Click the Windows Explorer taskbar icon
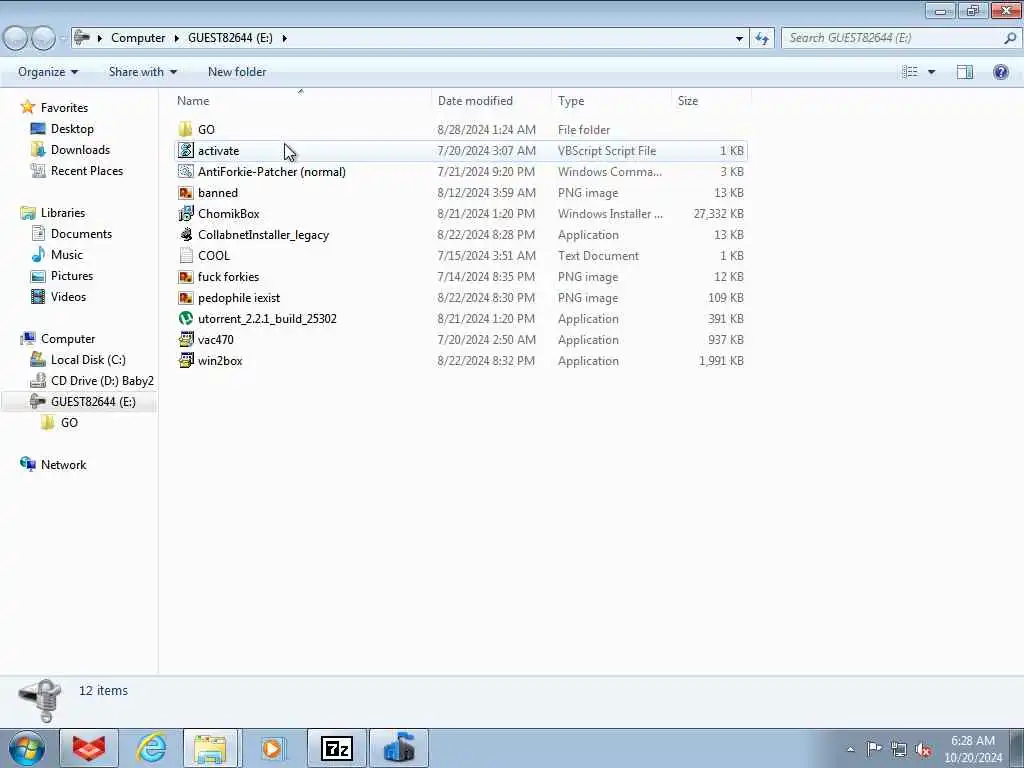This screenshot has width=1024, height=768. point(211,748)
